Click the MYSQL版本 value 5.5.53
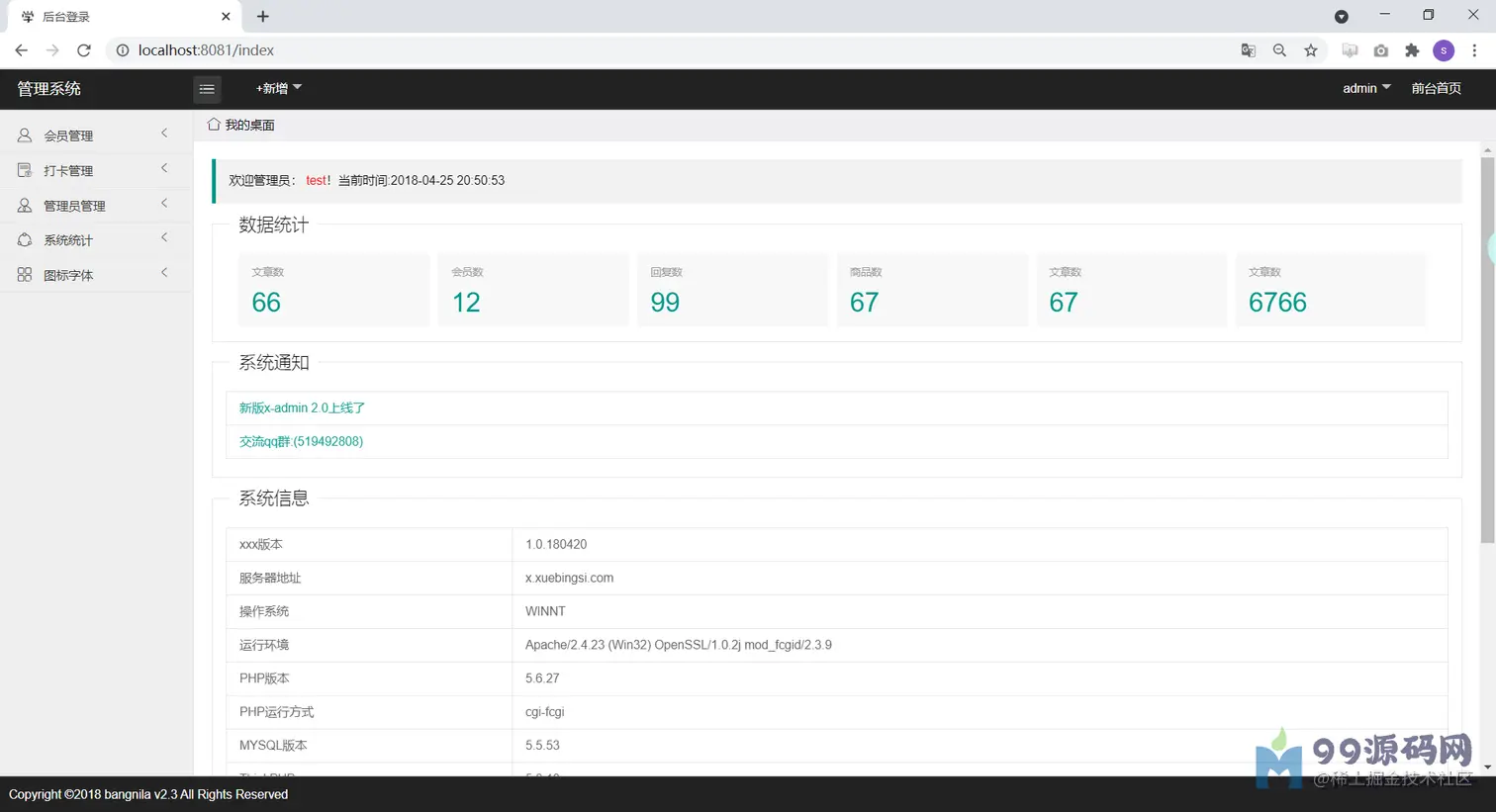Viewport: 1496px width, 812px height. (542, 746)
